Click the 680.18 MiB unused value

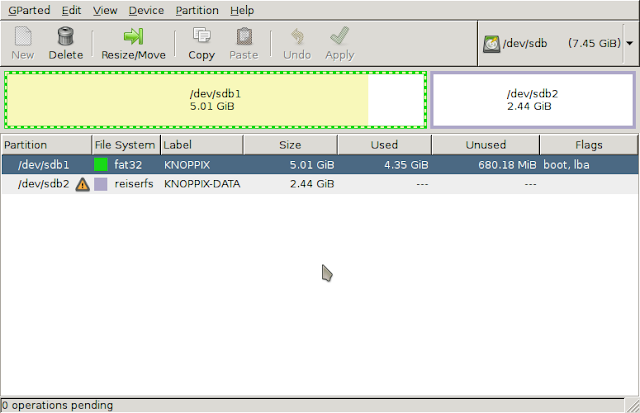pyautogui.click(x=507, y=165)
